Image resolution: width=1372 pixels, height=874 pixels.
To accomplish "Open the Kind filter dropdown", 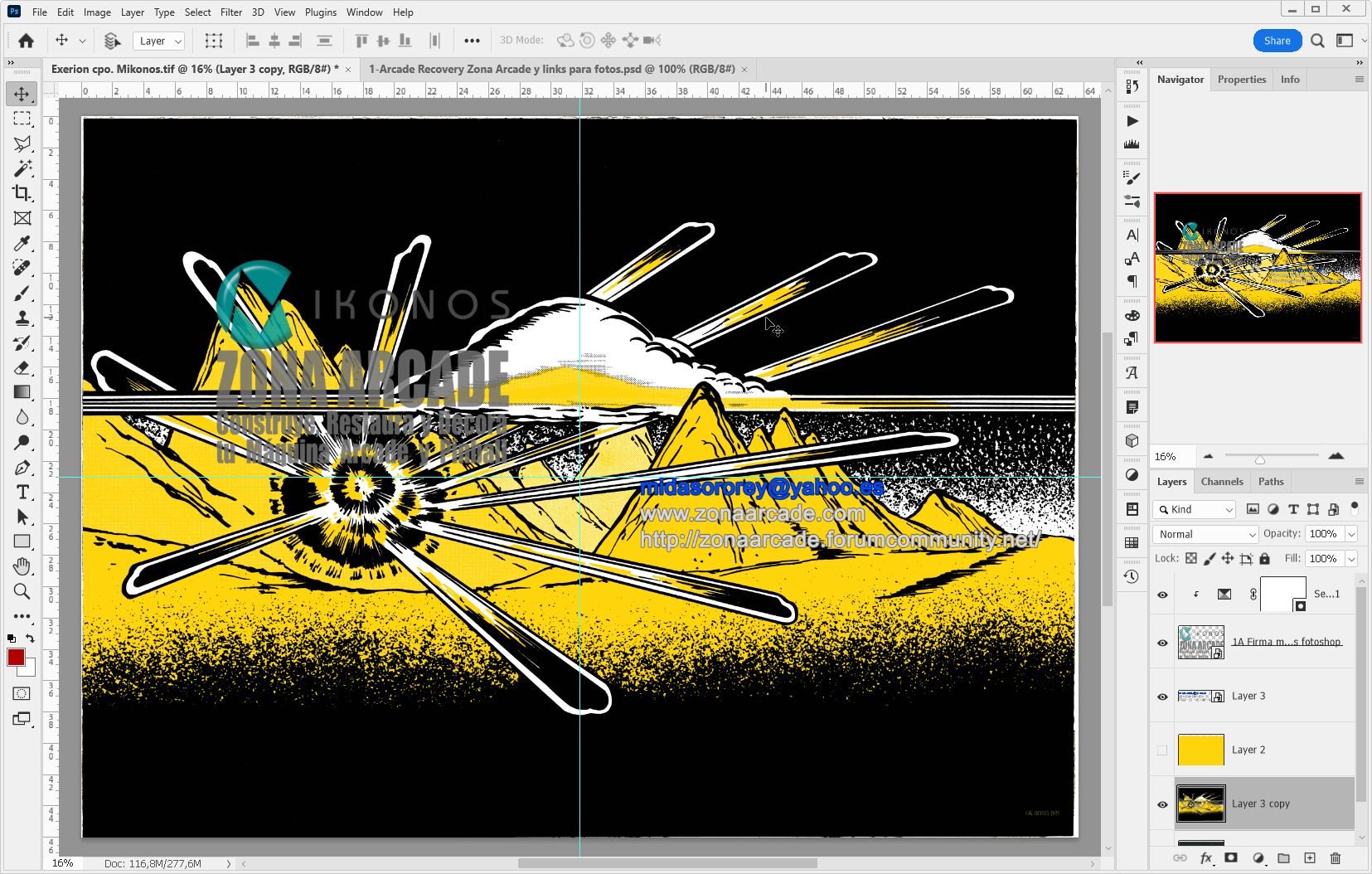I will (x=1195, y=509).
